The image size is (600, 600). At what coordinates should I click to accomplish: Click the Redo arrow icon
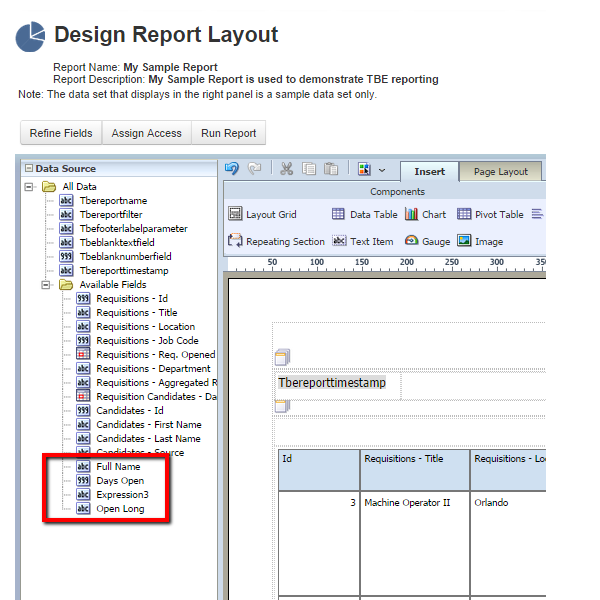coord(254,168)
